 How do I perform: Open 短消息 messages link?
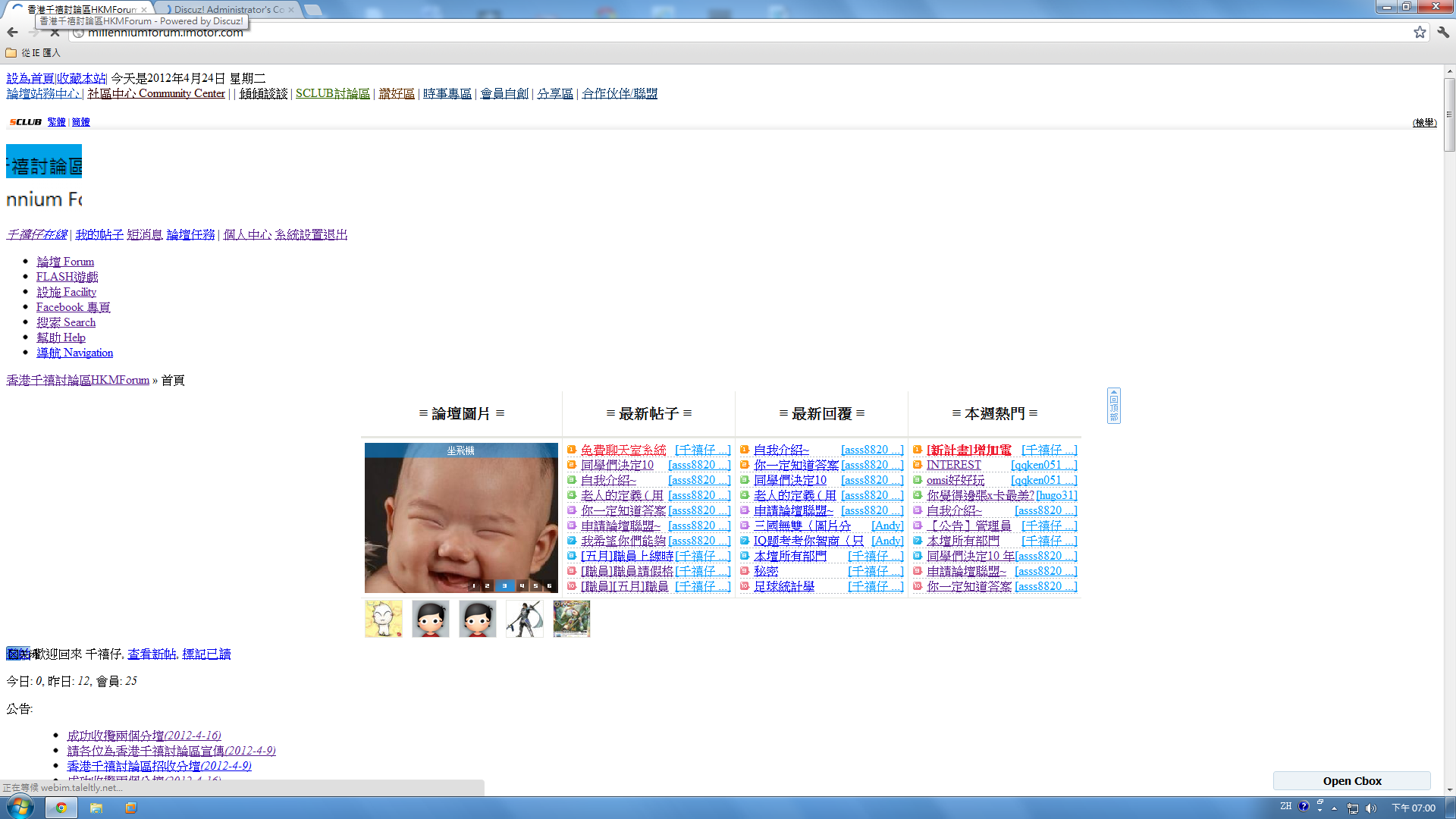point(145,234)
